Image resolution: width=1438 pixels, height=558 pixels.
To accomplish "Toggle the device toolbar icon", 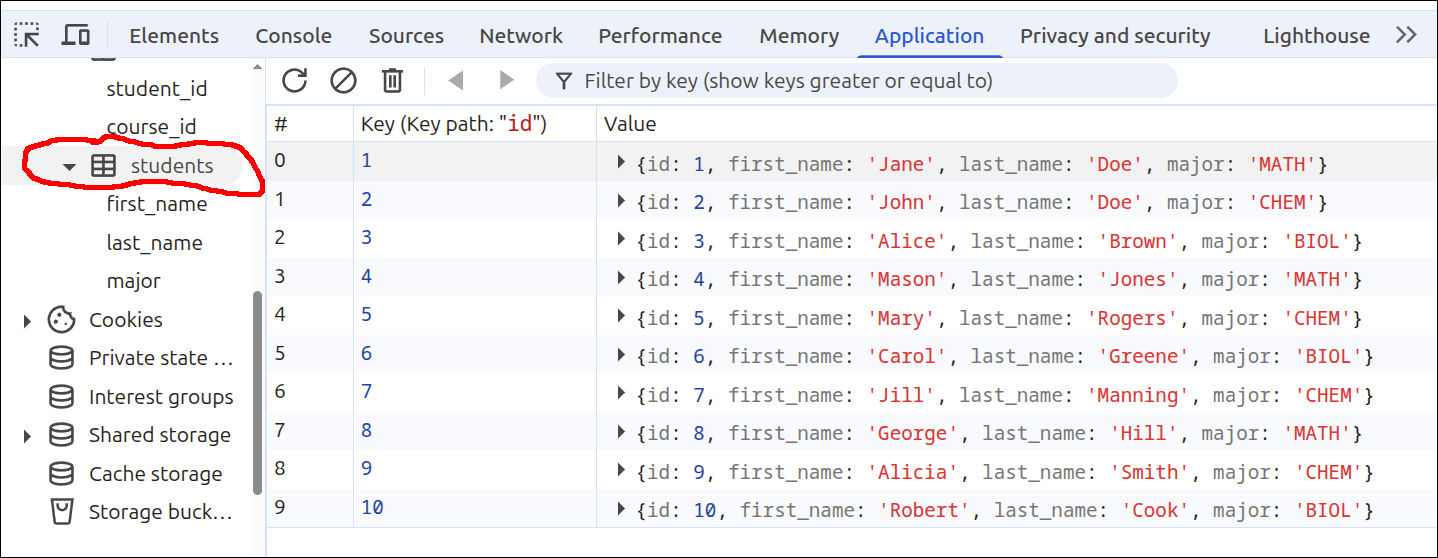I will 76,35.
